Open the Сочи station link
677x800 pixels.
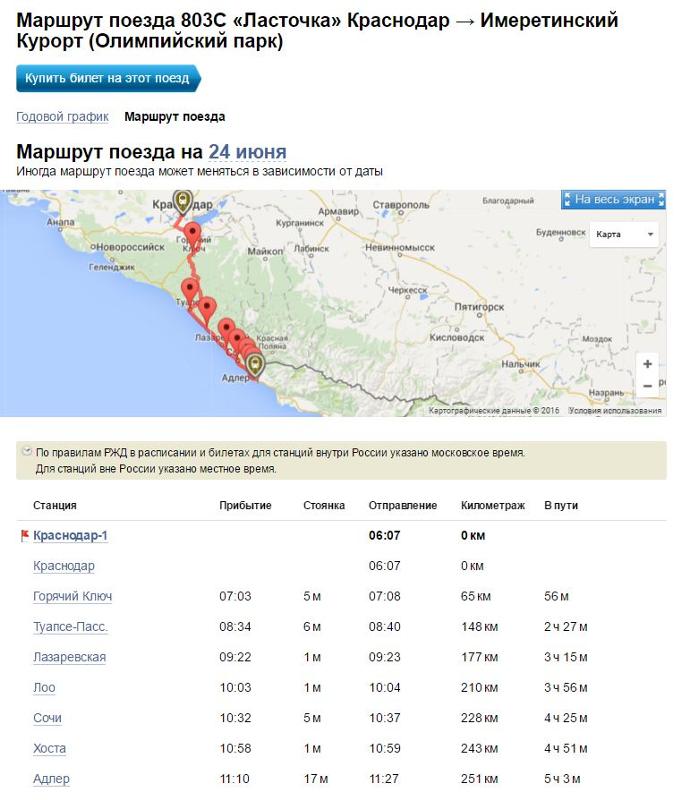47,718
